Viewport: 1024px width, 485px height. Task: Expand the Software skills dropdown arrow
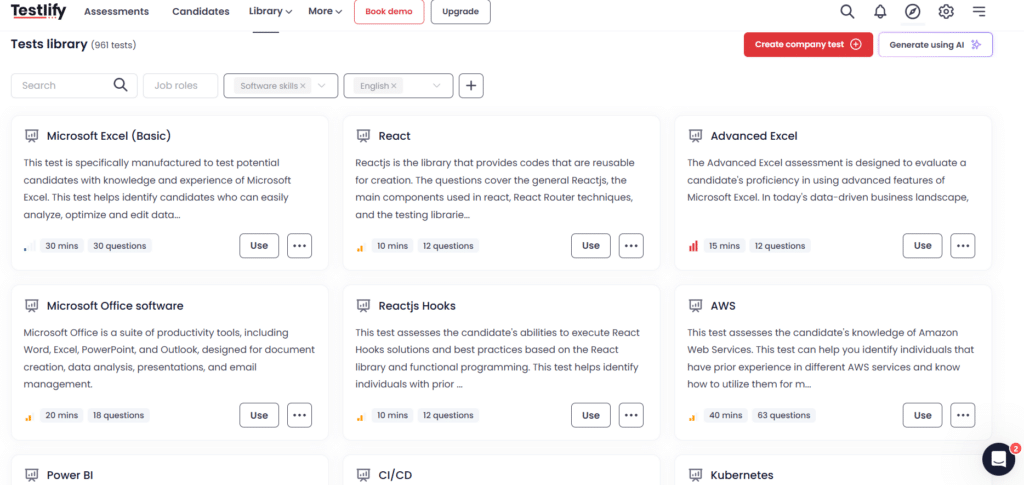pyautogui.click(x=322, y=86)
